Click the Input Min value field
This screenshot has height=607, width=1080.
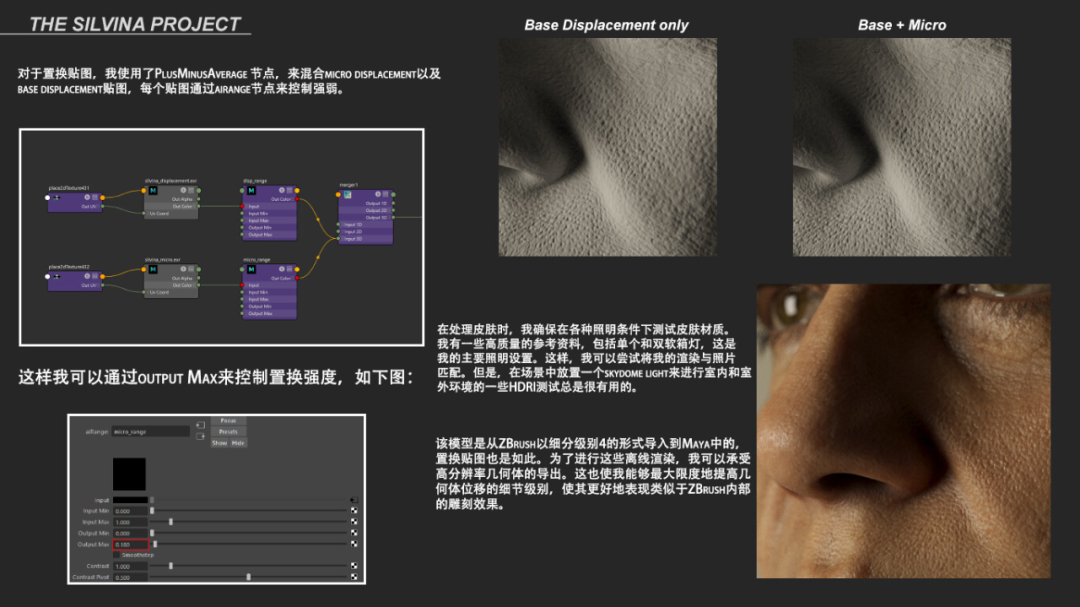(x=131, y=511)
